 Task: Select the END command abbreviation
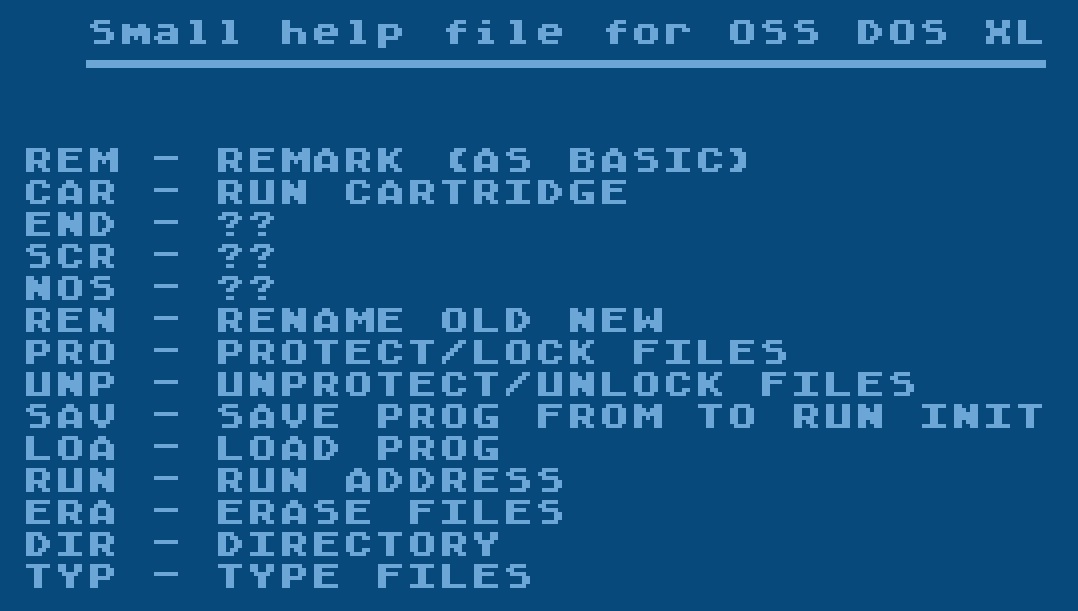pyautogui.click(x=72, y=224)
